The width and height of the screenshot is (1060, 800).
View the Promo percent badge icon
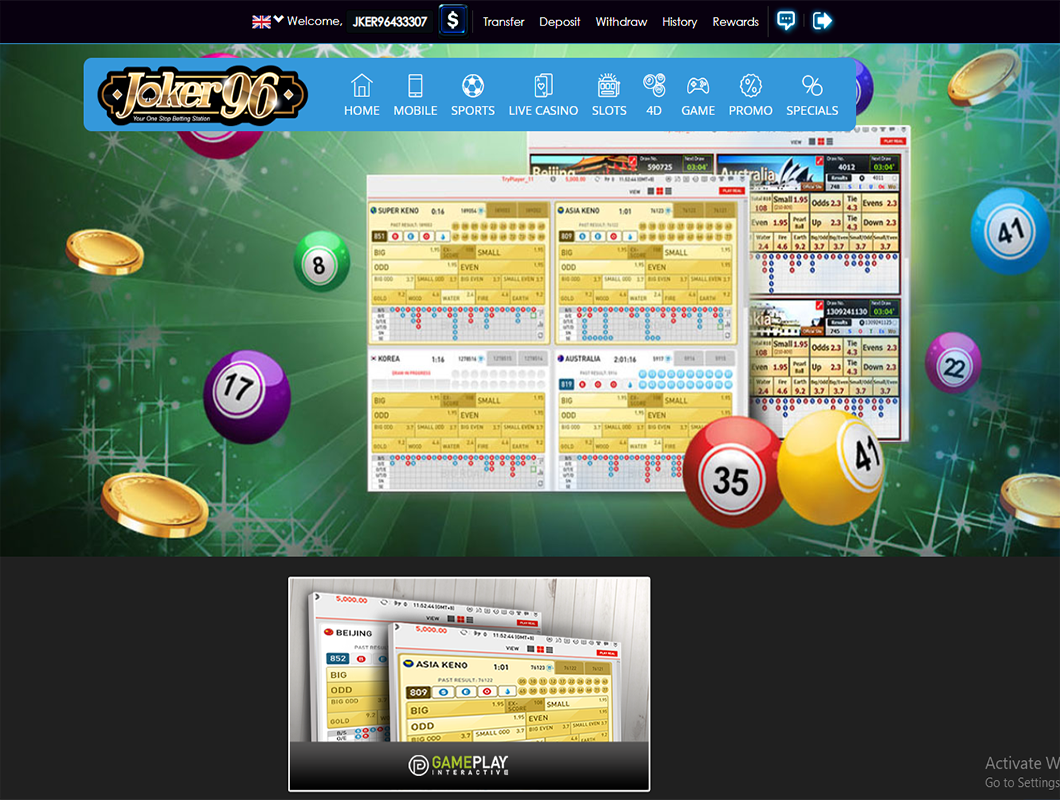pos(750,86)
